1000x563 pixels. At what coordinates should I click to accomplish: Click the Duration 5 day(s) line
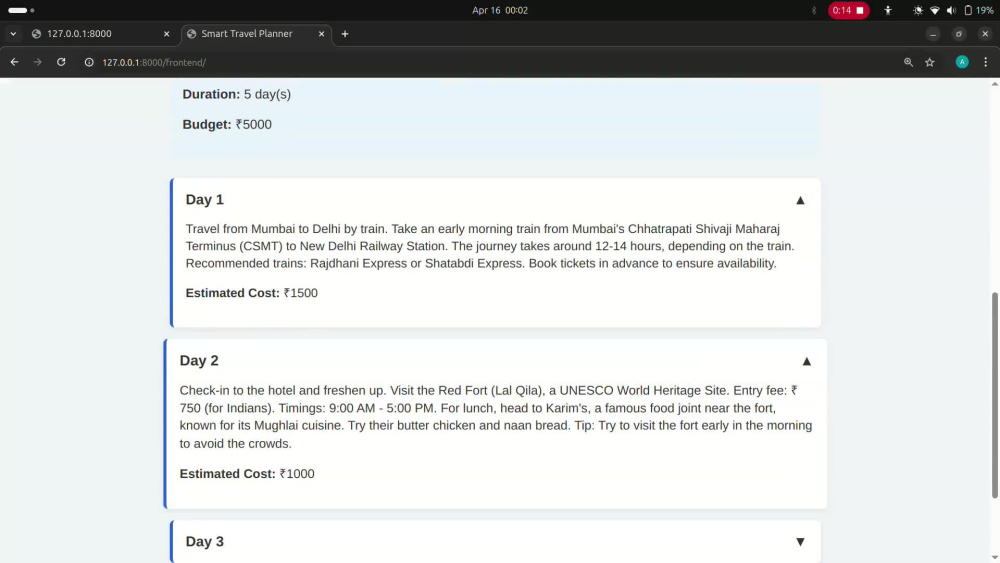pyautogui.click(x=237, y=94)
